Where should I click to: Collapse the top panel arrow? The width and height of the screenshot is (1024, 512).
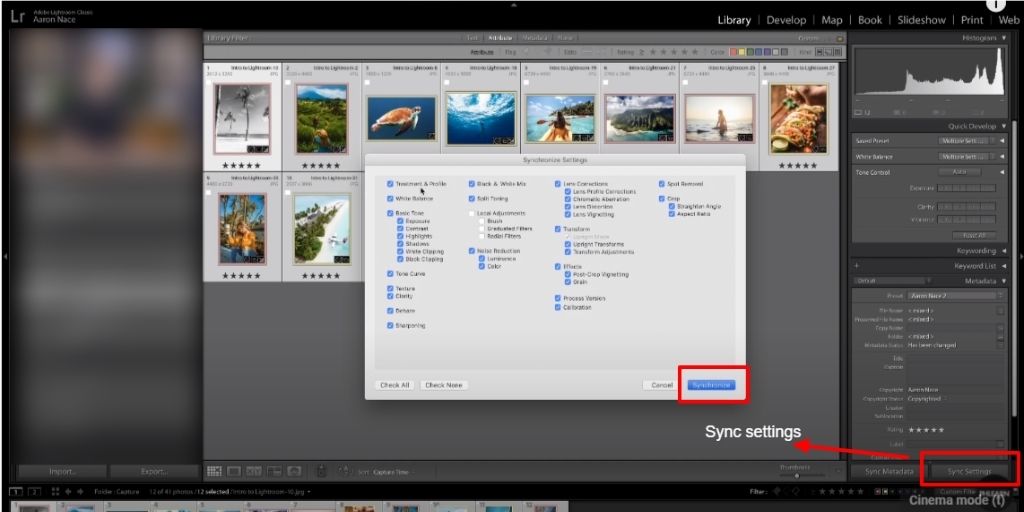click(513, 5)
